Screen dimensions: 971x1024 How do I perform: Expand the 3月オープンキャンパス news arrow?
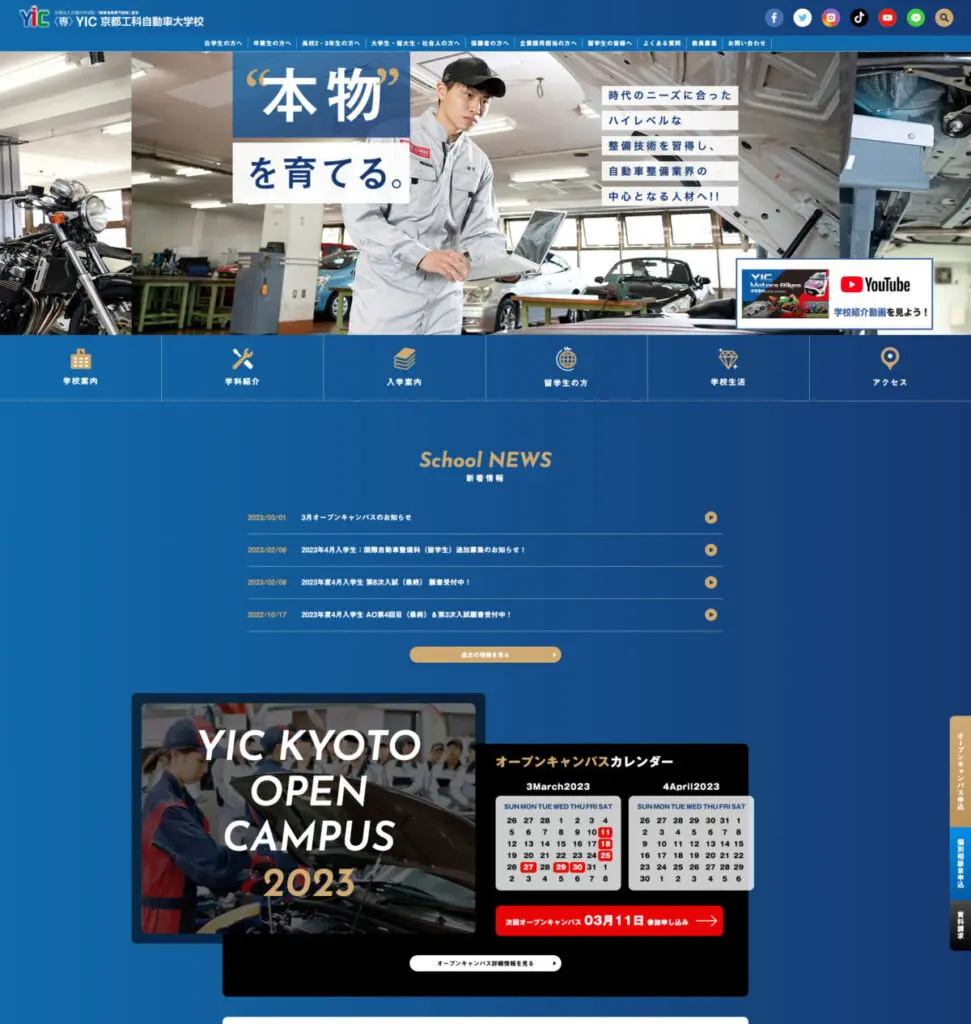(711, 517)
